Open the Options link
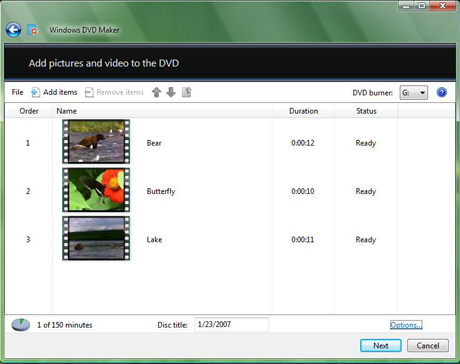 coord(406,325)
